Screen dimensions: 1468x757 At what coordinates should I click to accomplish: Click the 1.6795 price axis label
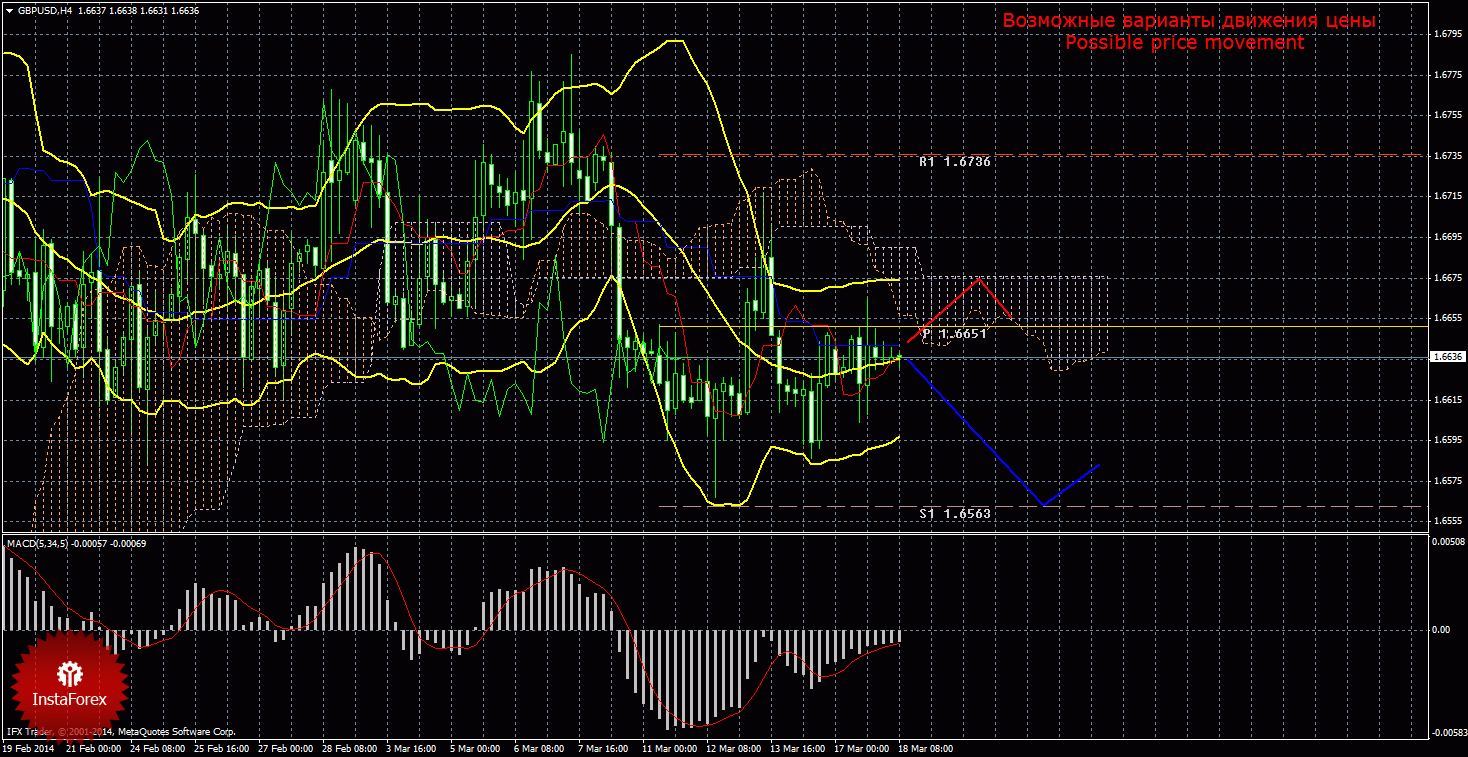(x=1446, y=33)
